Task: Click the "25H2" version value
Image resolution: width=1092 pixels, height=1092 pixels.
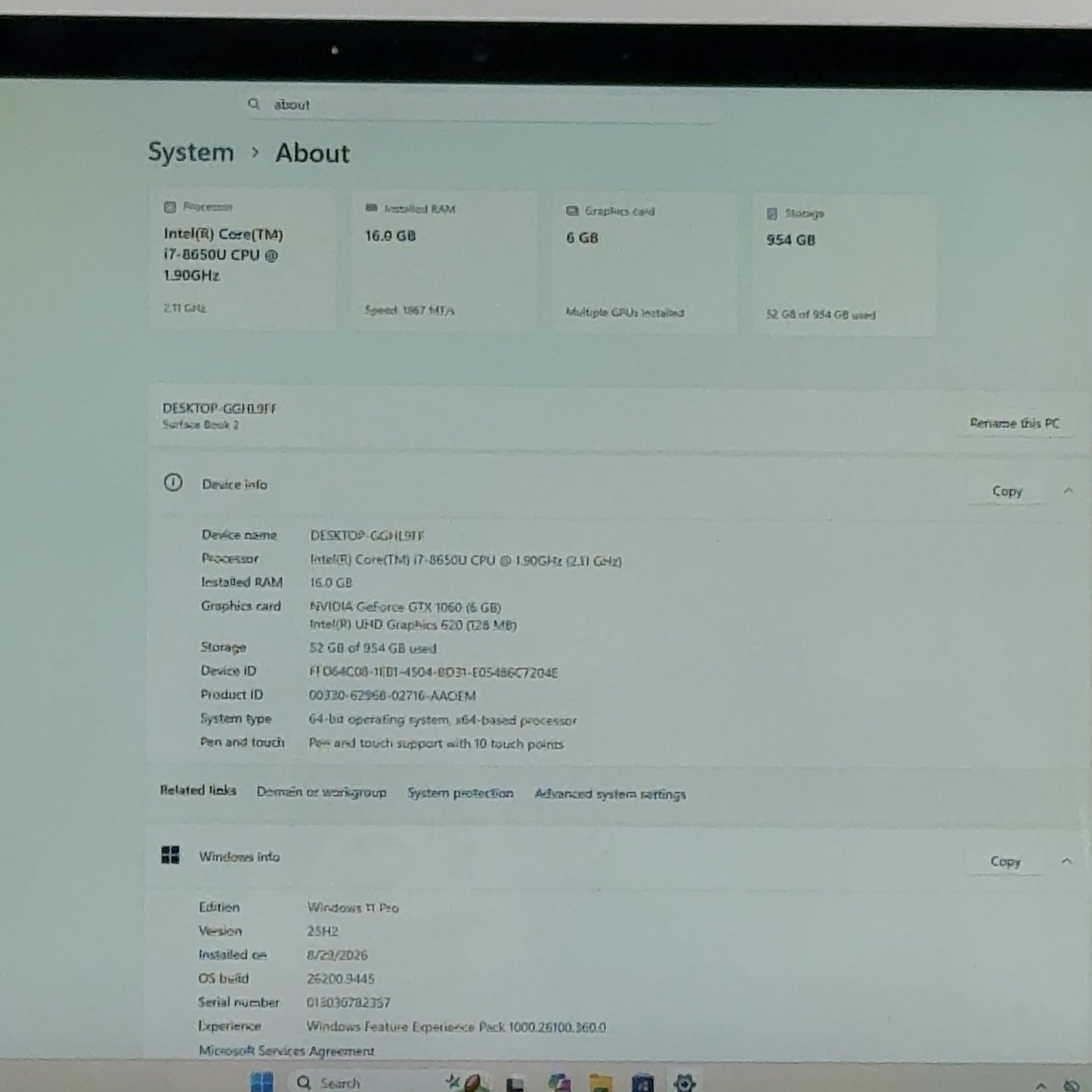Action: (323, 931)
